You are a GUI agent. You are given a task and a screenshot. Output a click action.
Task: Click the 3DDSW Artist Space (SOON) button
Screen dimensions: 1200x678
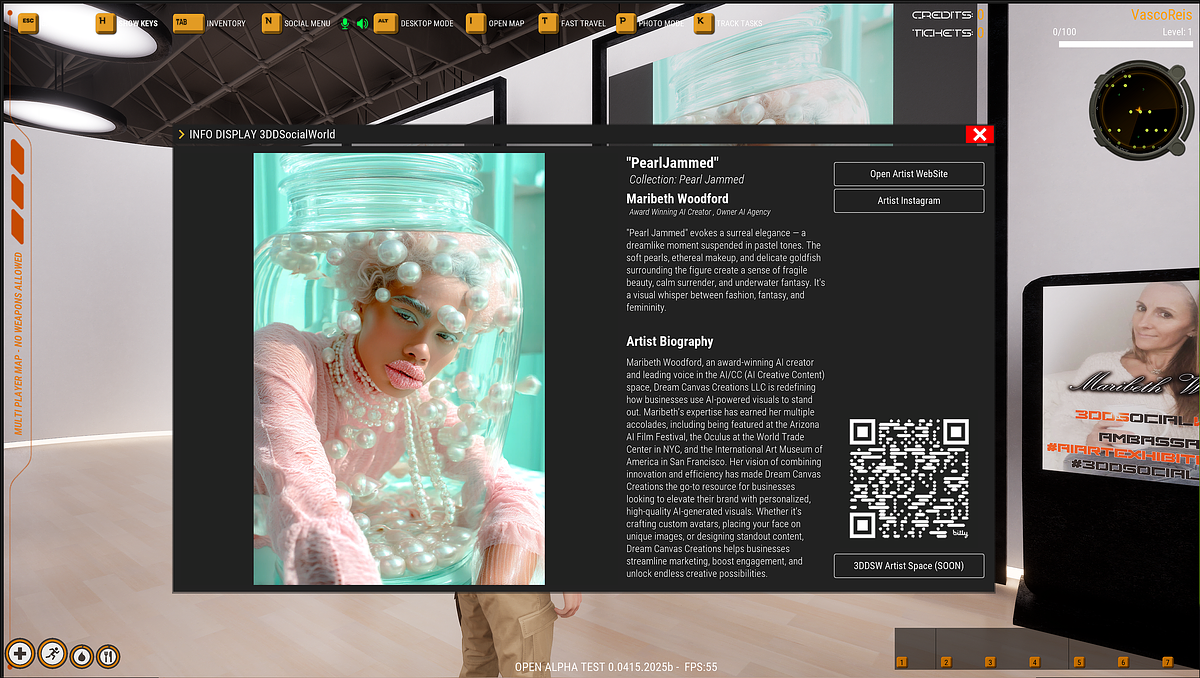coord(908,566)
